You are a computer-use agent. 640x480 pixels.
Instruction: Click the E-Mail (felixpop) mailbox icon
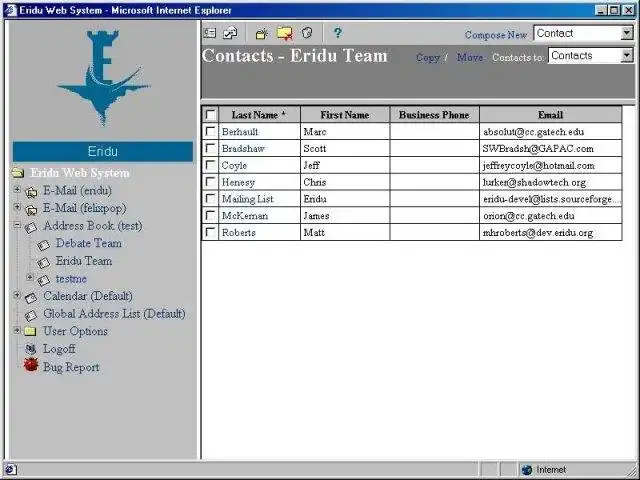pos(31,210)
